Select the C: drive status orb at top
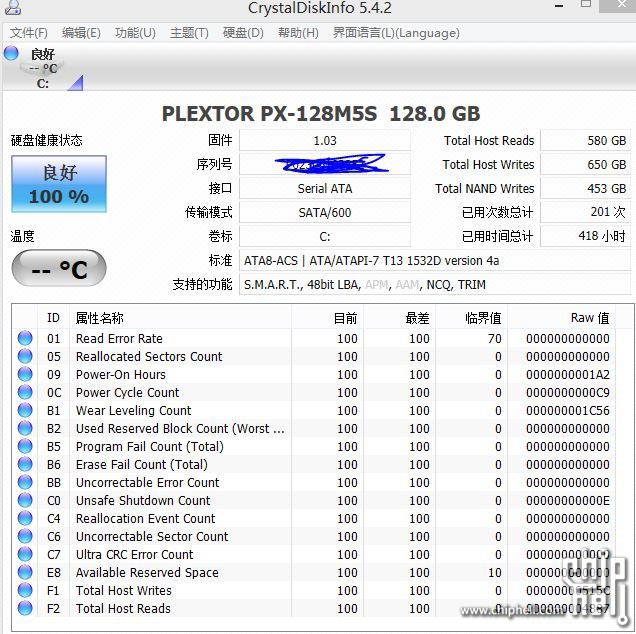The height and width of the screenshot is (634, 636). click(11, 53)
